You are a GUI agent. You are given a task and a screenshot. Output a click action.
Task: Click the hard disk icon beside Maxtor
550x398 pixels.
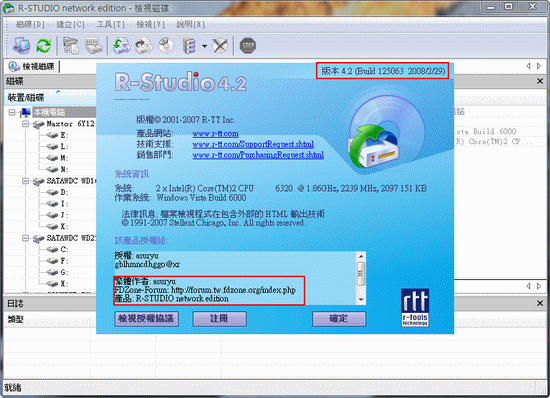click(39, 124)
